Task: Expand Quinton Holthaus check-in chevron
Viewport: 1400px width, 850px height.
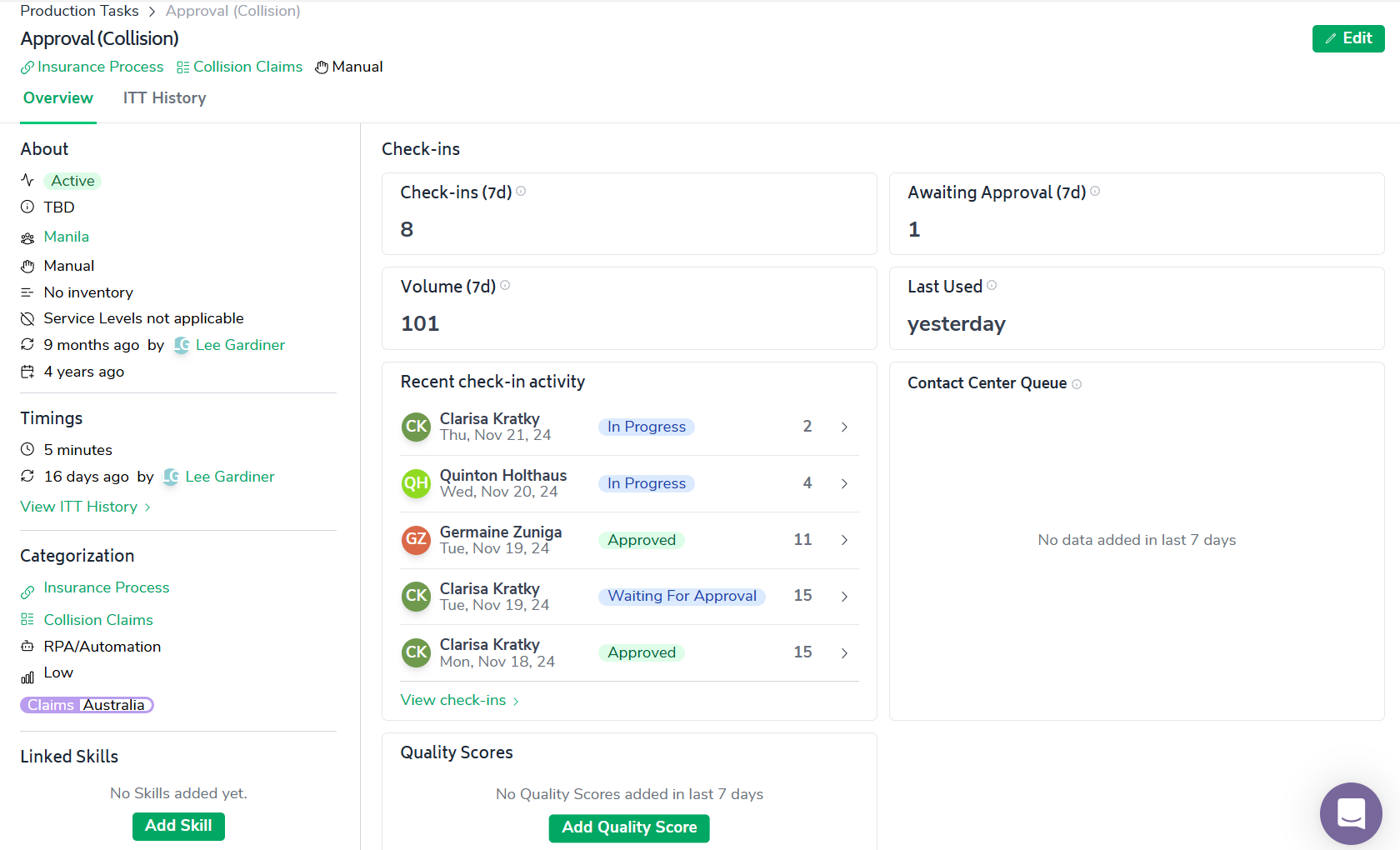Action: (844, 483)
